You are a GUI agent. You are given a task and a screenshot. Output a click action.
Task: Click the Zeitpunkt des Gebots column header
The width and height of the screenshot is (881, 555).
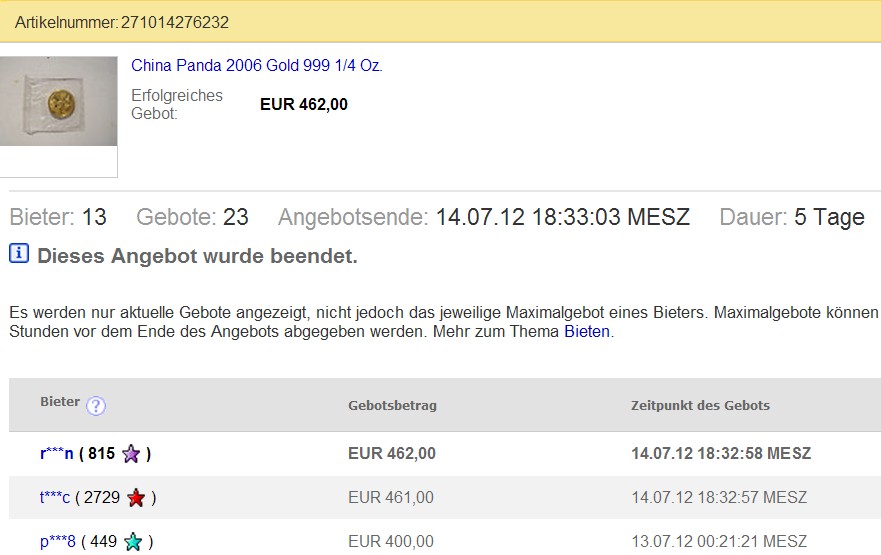pyautogui.click(x=700, y=405)
